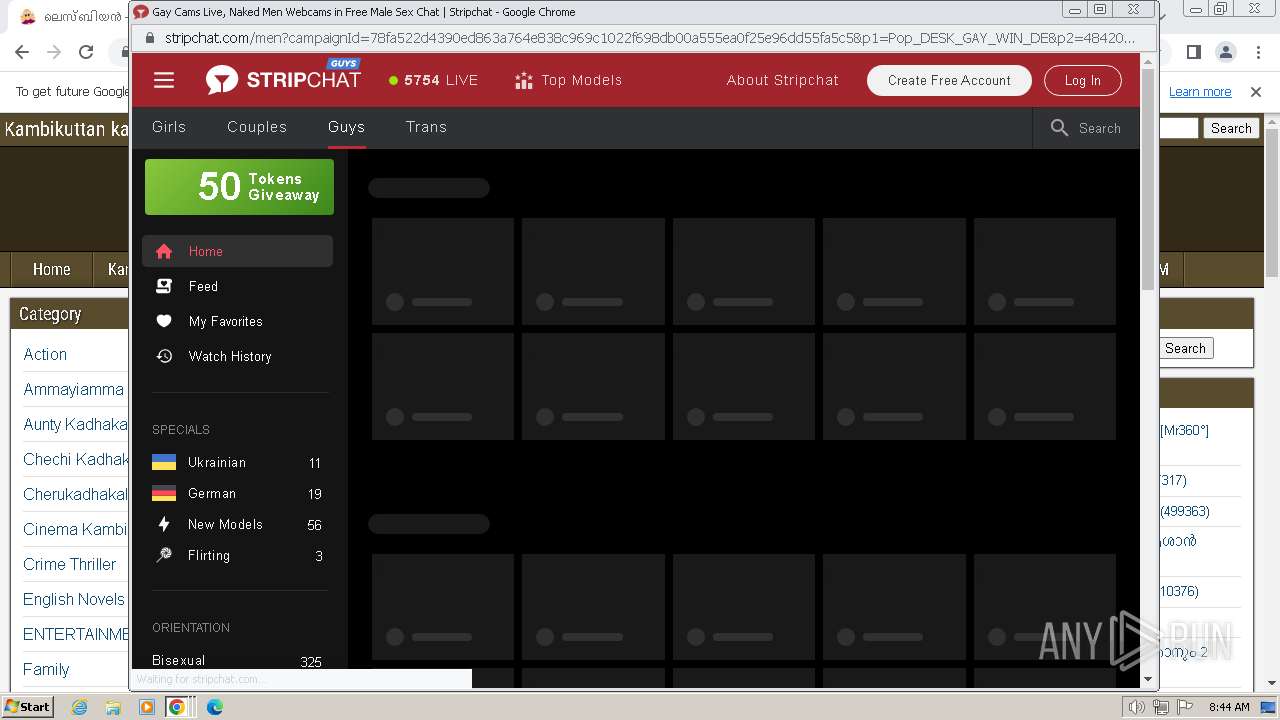This screenshot has width=1280, height=720.
Task: Open Internet Explorer from taskbar
Action: (80, 707)
